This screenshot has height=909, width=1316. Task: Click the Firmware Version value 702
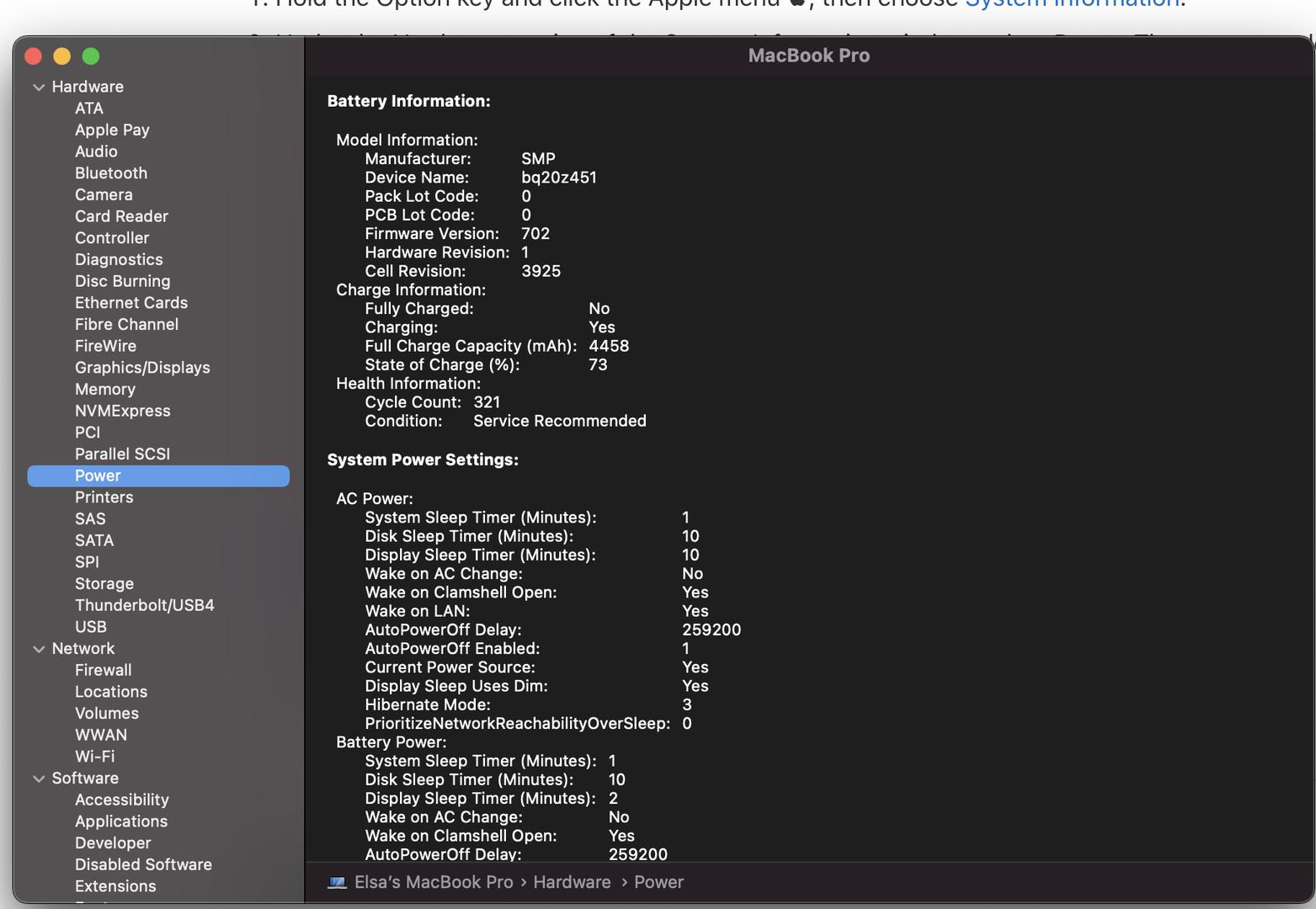tap(535, 234)
